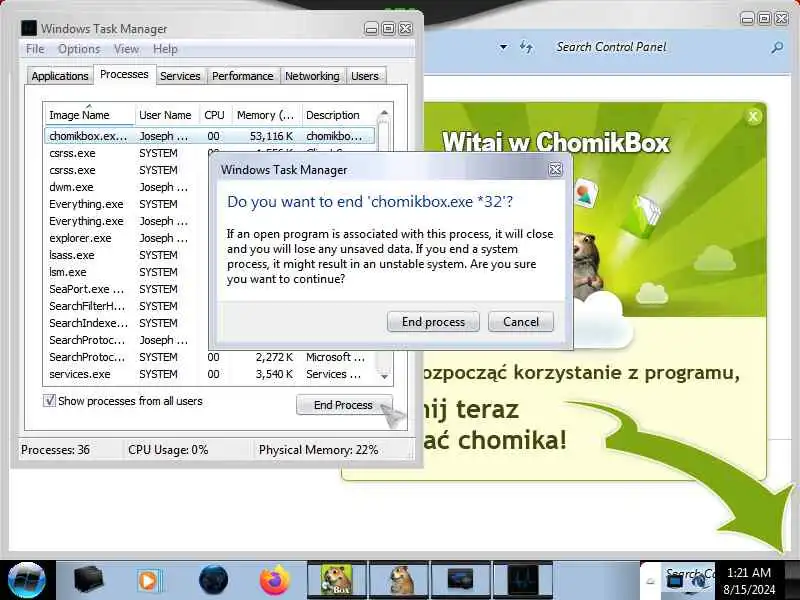Open the hamster ChomikBox taskbar window
Image resolution: width=800 pixels, height=600 pixels.
pyautogui.click(x=399, y=580)
